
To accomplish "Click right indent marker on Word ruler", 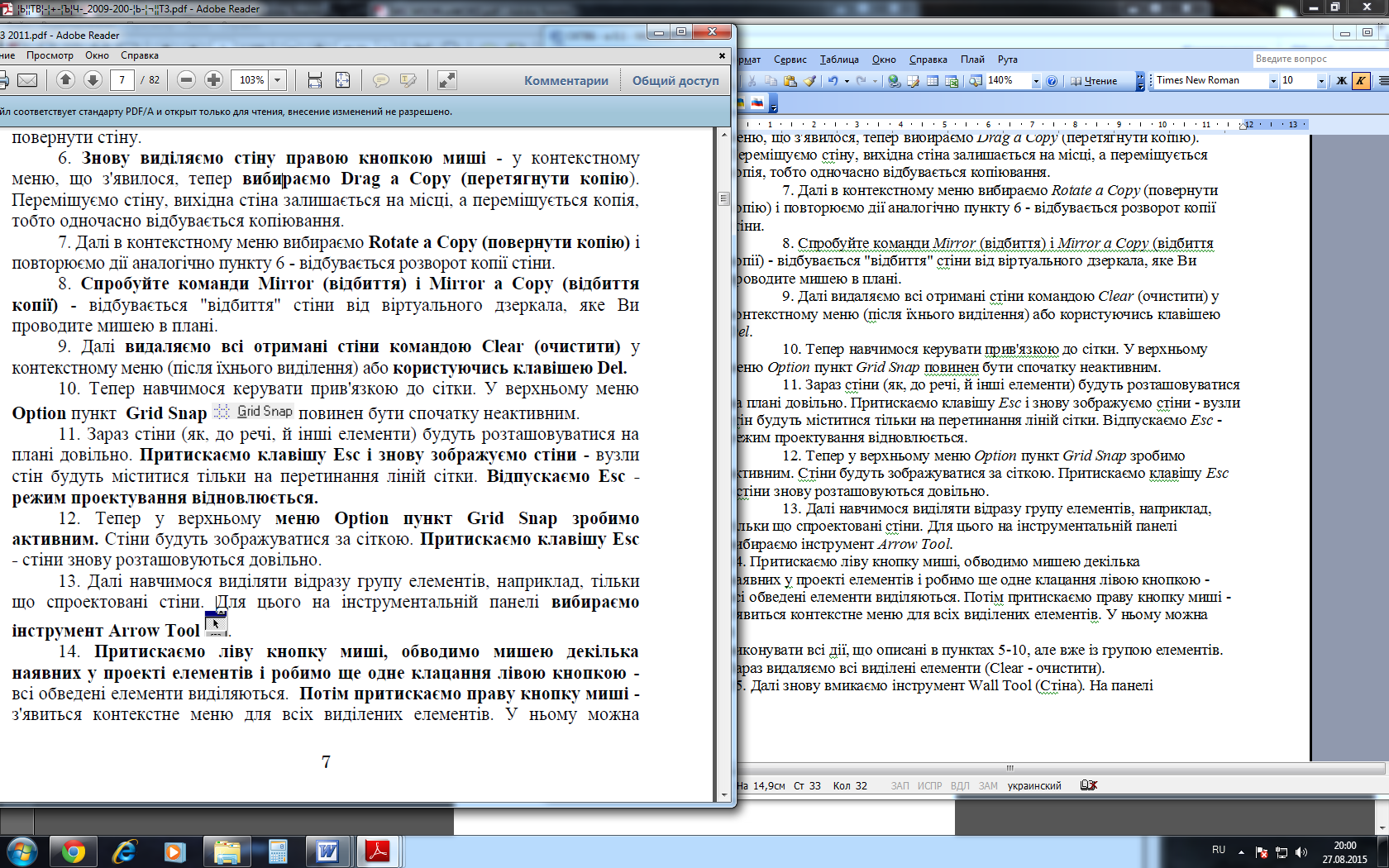I will [1243, 126].
